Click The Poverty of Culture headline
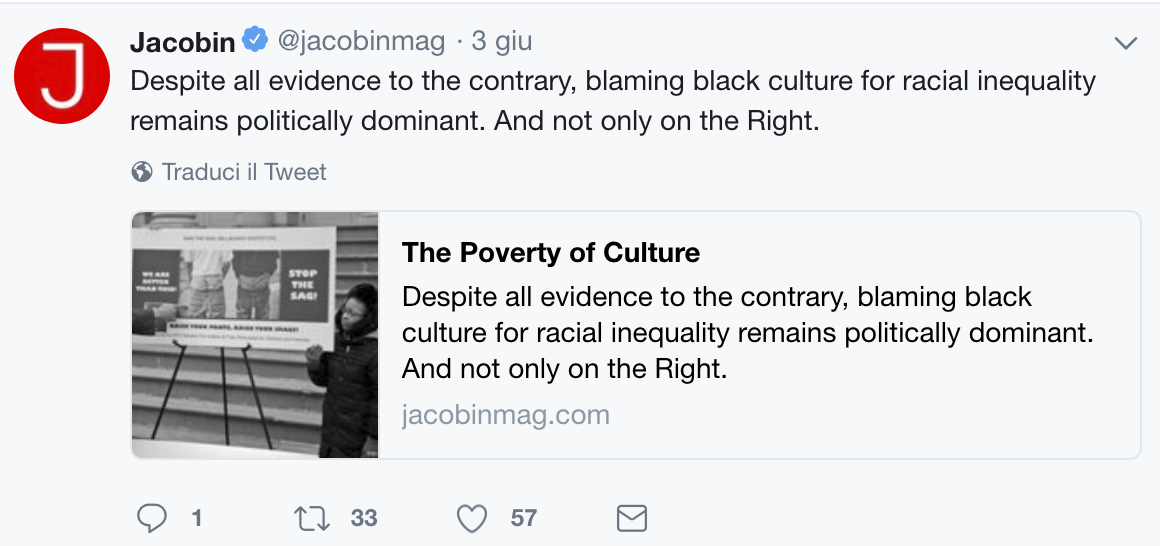This screenshot has width=1160, height=546. click(551, 253)
